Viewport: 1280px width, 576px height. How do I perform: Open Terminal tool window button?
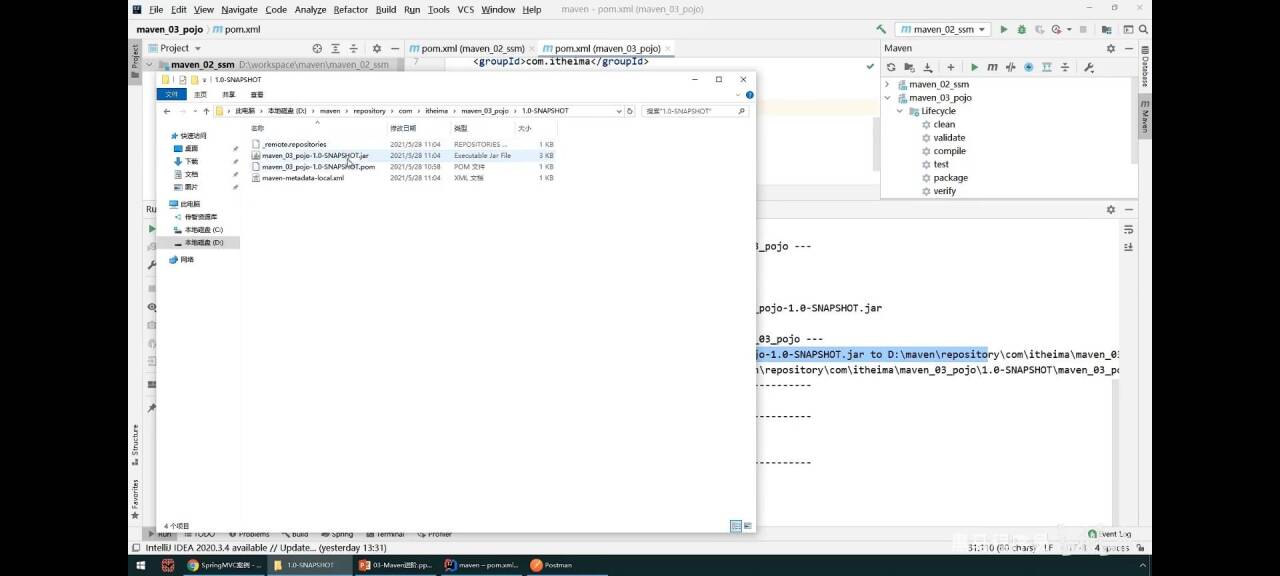[x=385, y=534]
